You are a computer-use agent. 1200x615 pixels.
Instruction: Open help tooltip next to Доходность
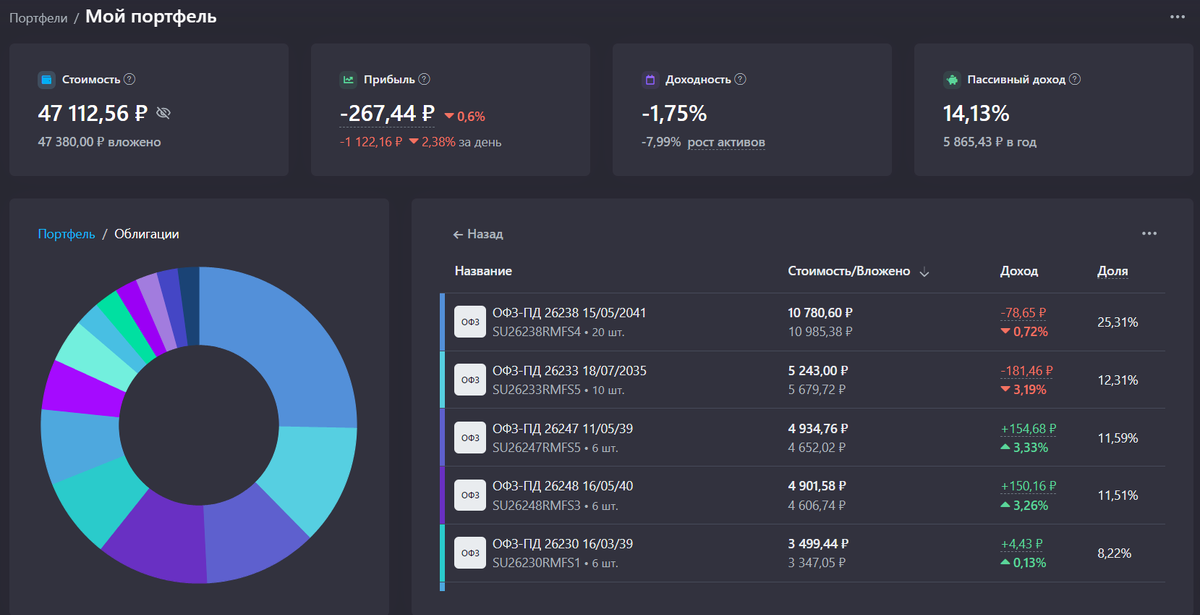740,79
